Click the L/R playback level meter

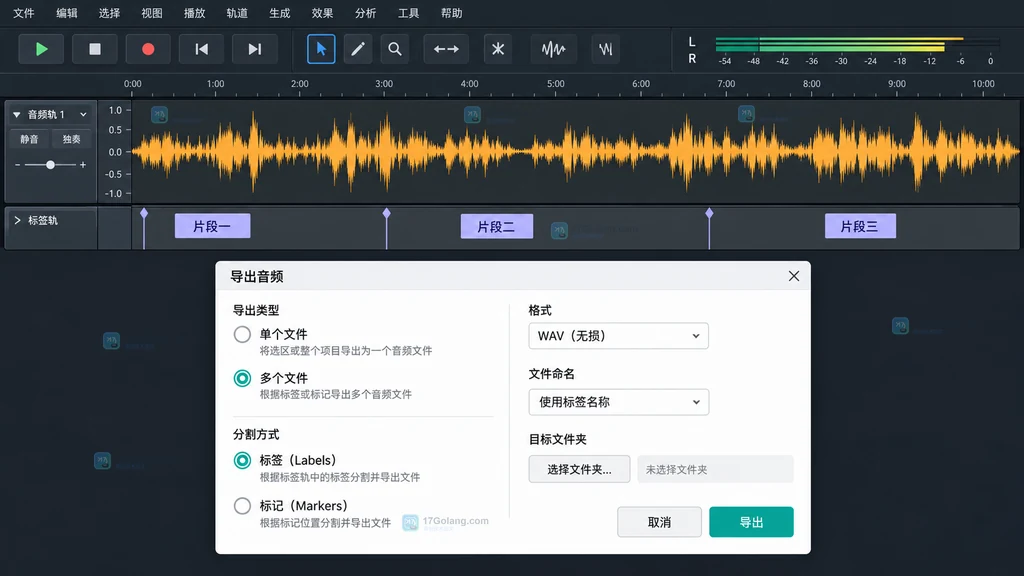[x=857, y=45]
